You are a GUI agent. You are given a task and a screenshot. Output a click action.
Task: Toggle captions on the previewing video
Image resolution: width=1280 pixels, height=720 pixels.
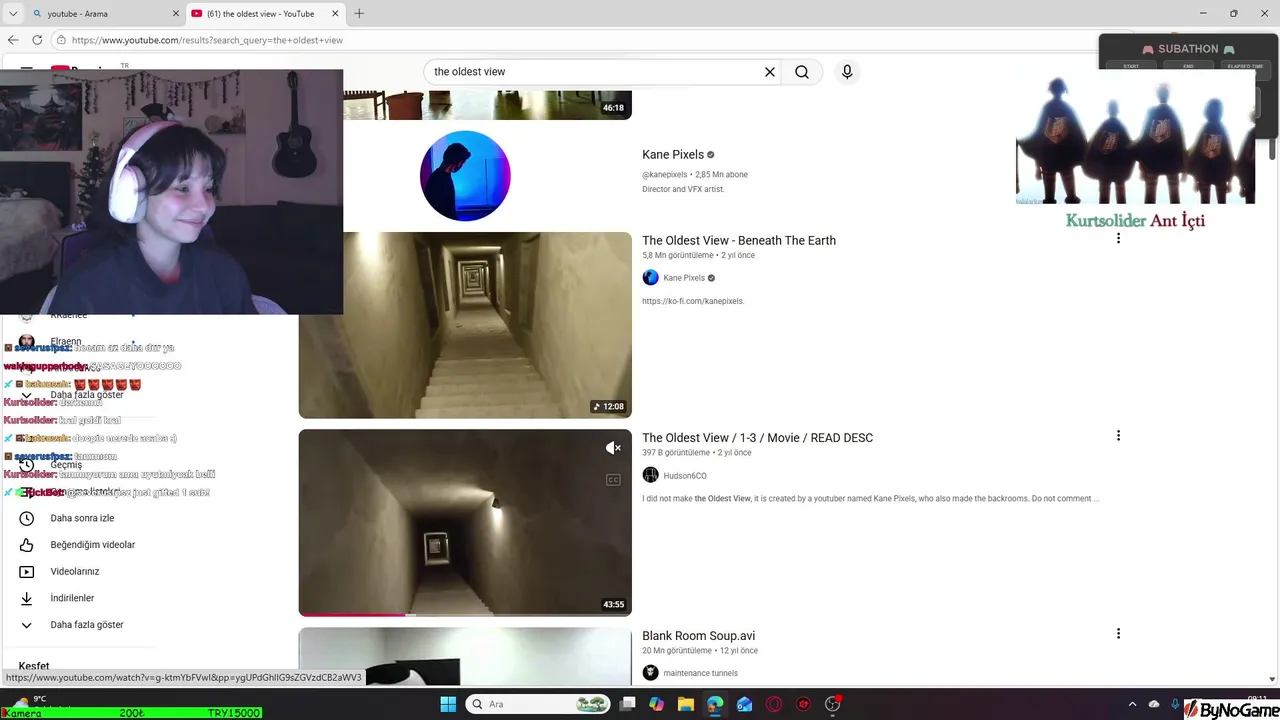(613, 480)
